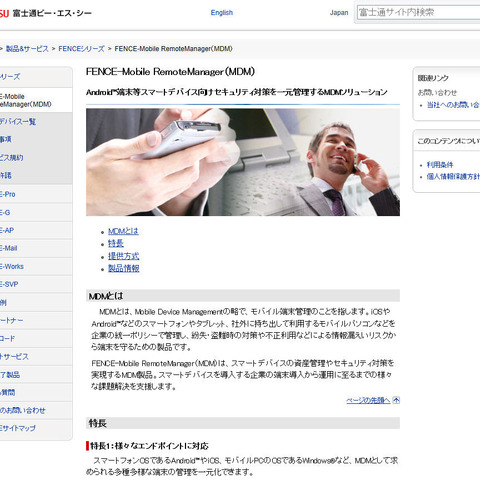480x480 pixels.
Task: Click the 特長 section heading bar
Action: 243,423
